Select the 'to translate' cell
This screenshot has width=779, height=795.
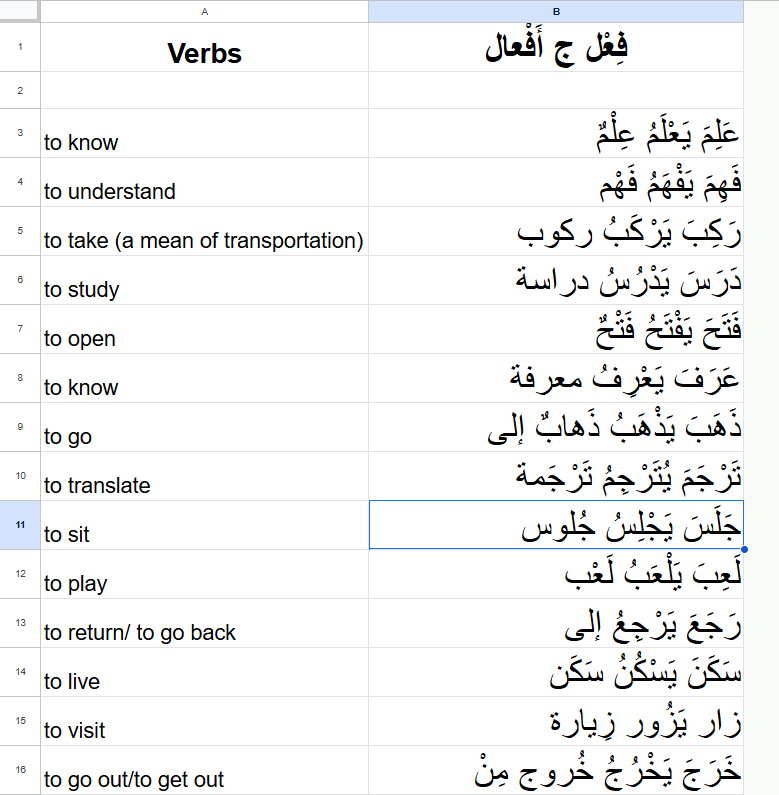pyautogui.click(x=204, y=476)
